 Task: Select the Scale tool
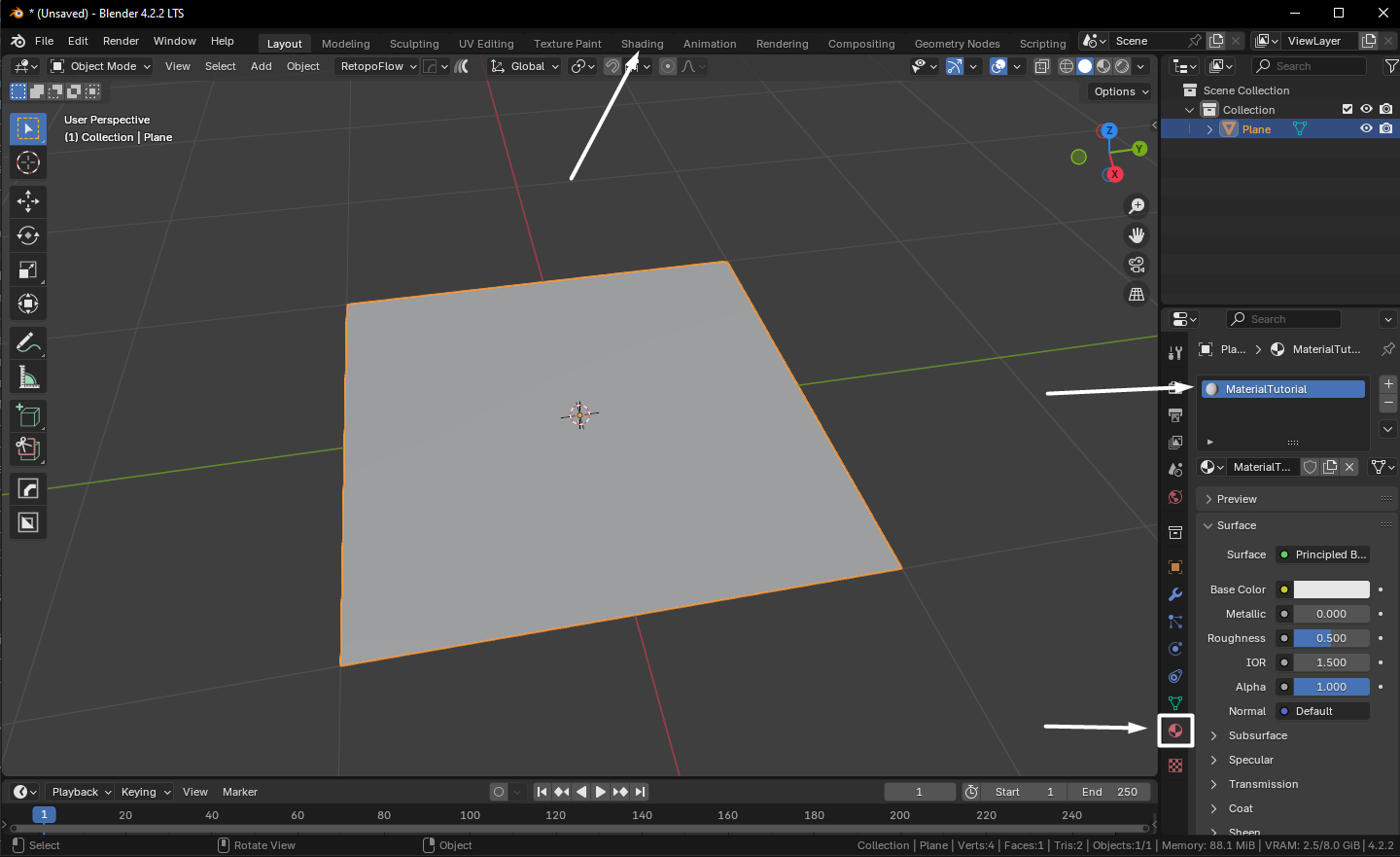[28, 269]
